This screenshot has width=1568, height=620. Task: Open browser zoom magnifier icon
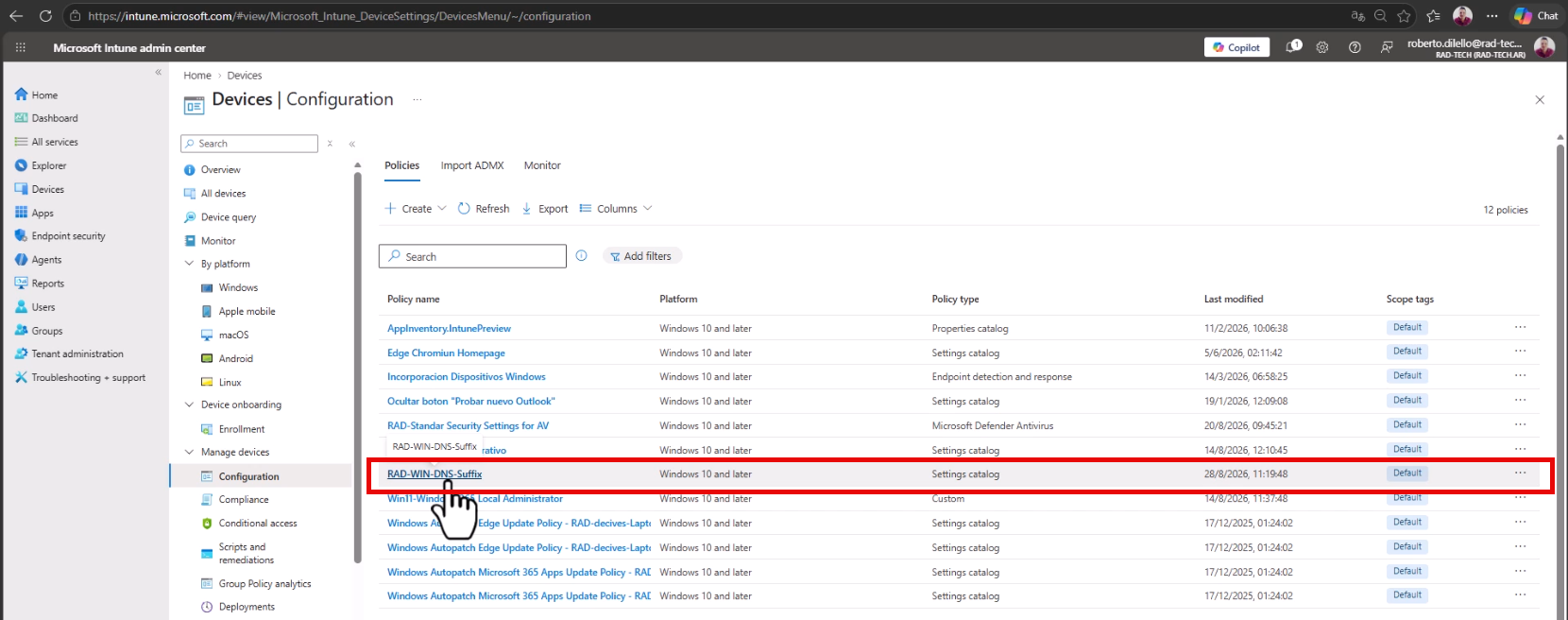(x=1380, y=16)
